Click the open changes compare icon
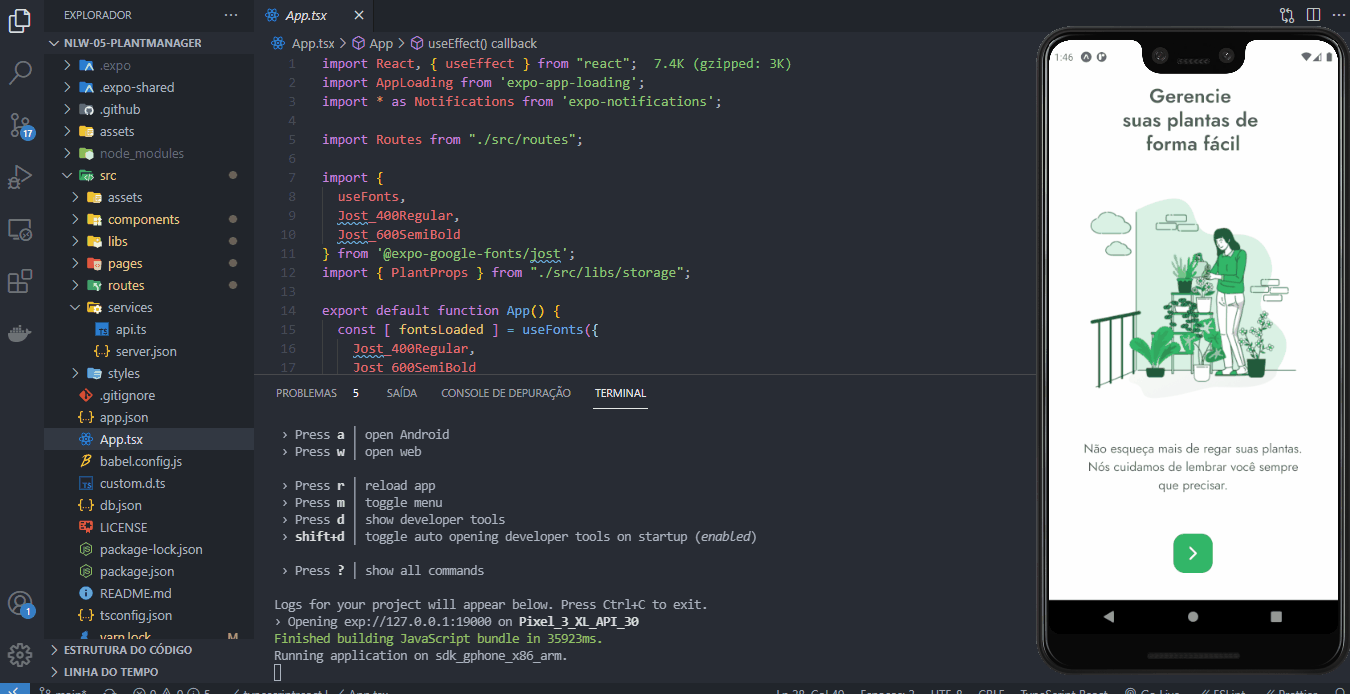 coord(1287,15)
